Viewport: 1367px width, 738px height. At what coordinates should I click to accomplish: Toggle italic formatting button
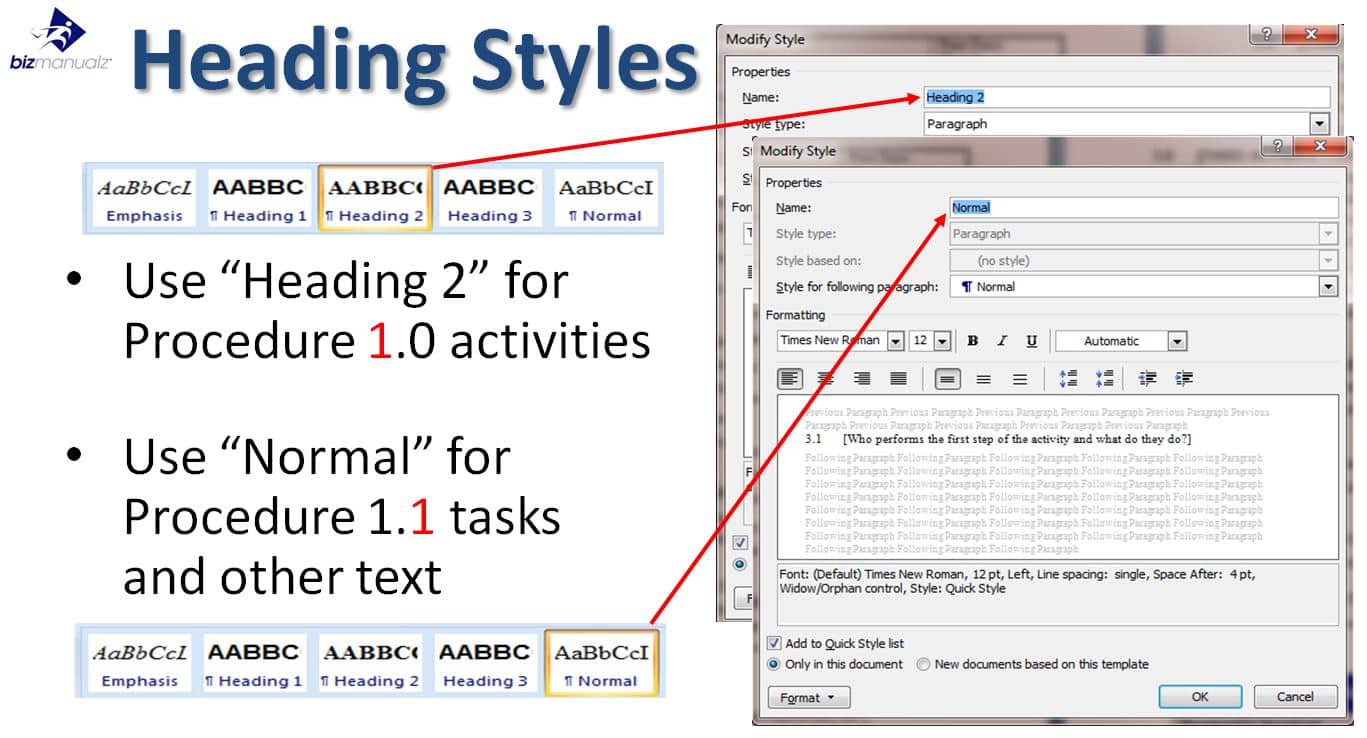(x=1002, y=341)
